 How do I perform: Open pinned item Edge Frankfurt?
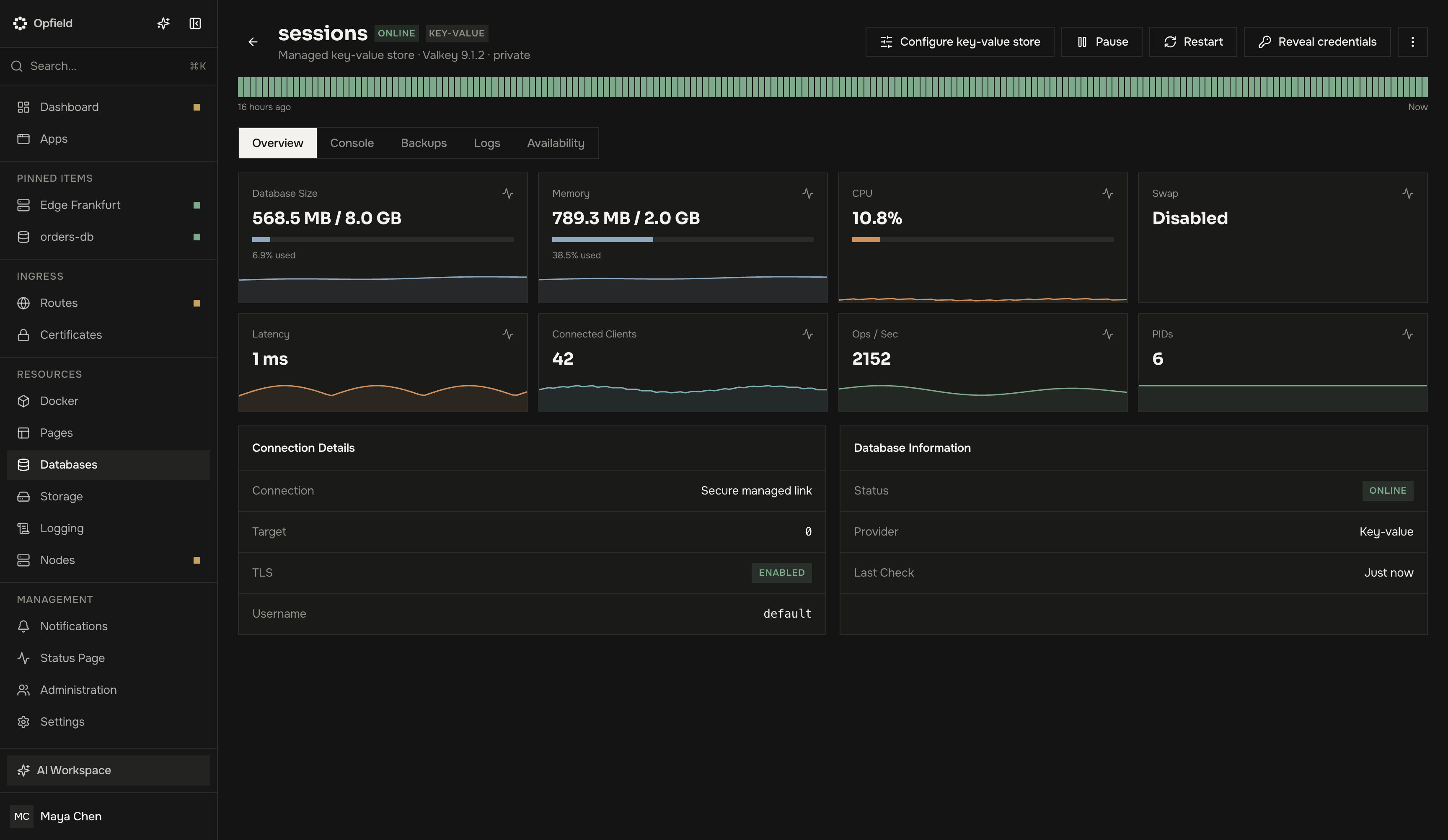coord(109,205)
